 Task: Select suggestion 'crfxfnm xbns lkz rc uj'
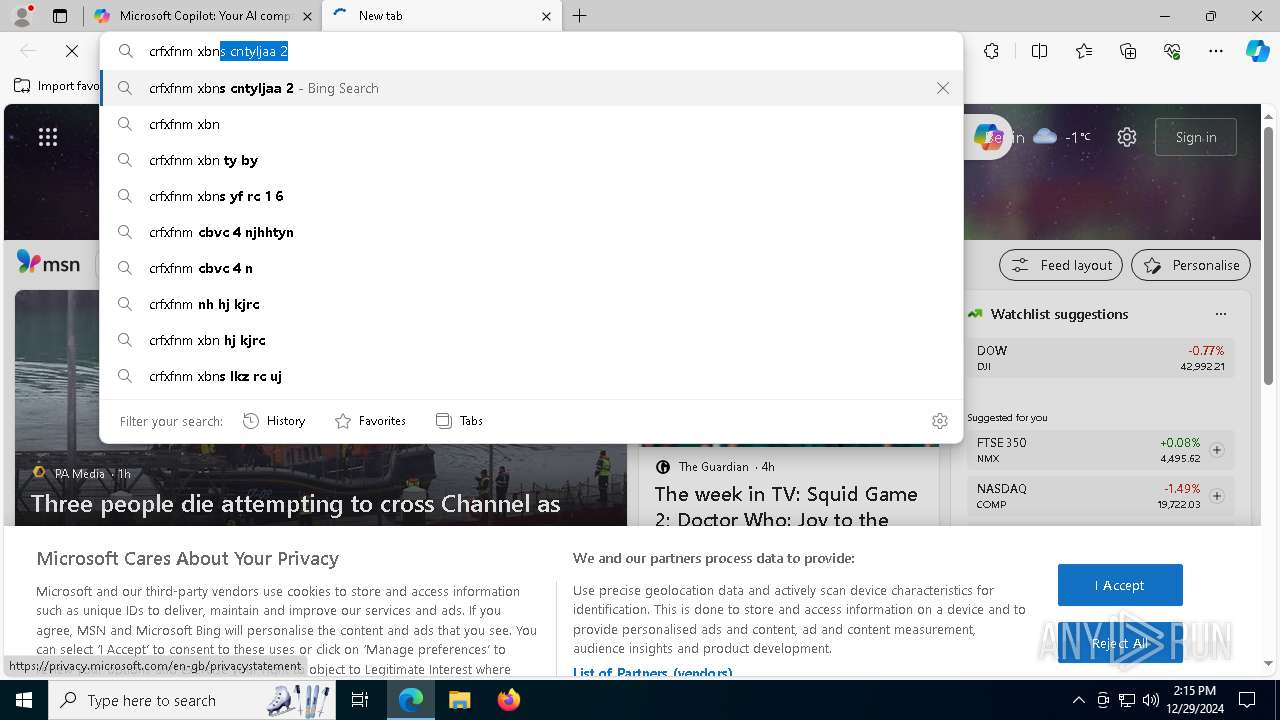[x=531, y=376]
